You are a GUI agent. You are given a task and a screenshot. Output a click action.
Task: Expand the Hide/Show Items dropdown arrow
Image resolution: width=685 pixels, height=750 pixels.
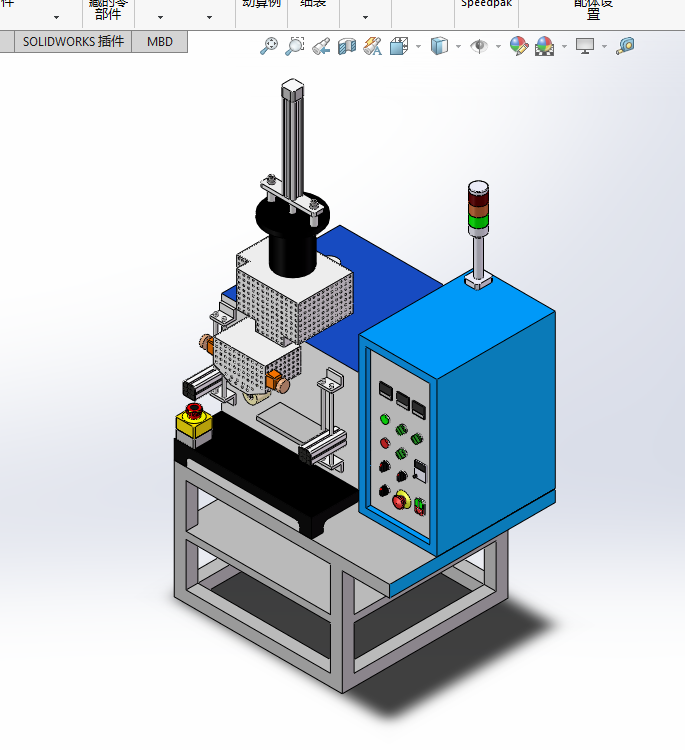pos(498,46)
